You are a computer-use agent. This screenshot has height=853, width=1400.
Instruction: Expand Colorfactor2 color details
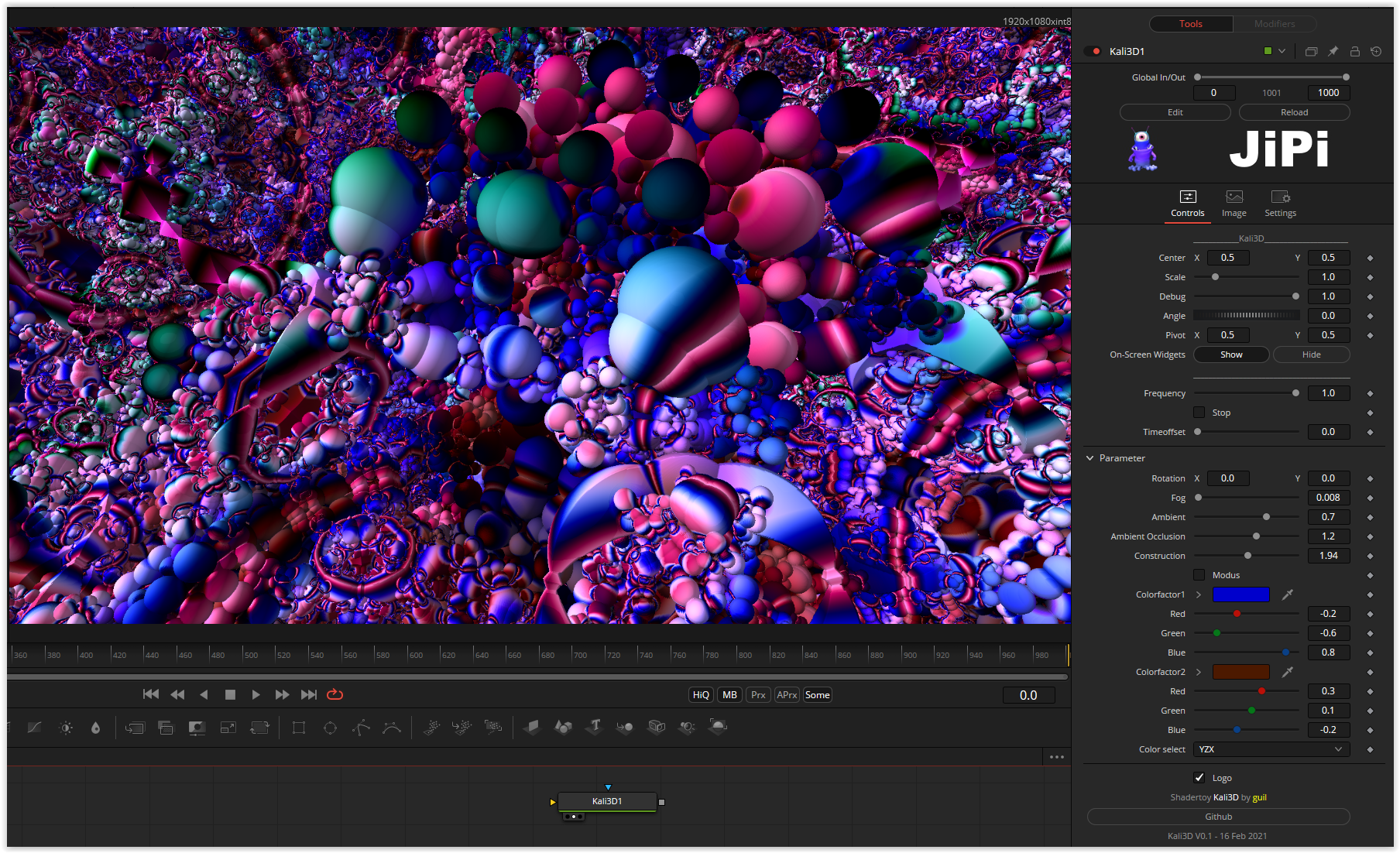(1199, 672)
